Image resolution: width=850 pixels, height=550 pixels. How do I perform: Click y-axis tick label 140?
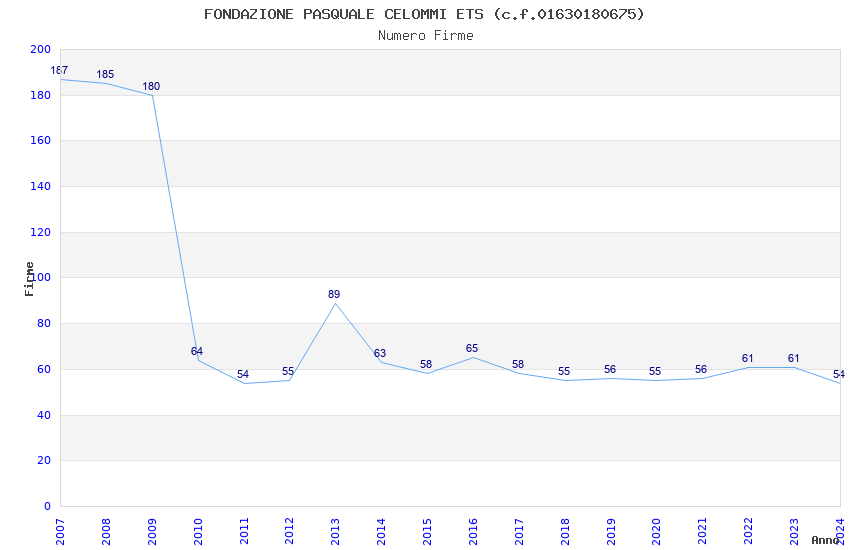click(x=41, y=186)
